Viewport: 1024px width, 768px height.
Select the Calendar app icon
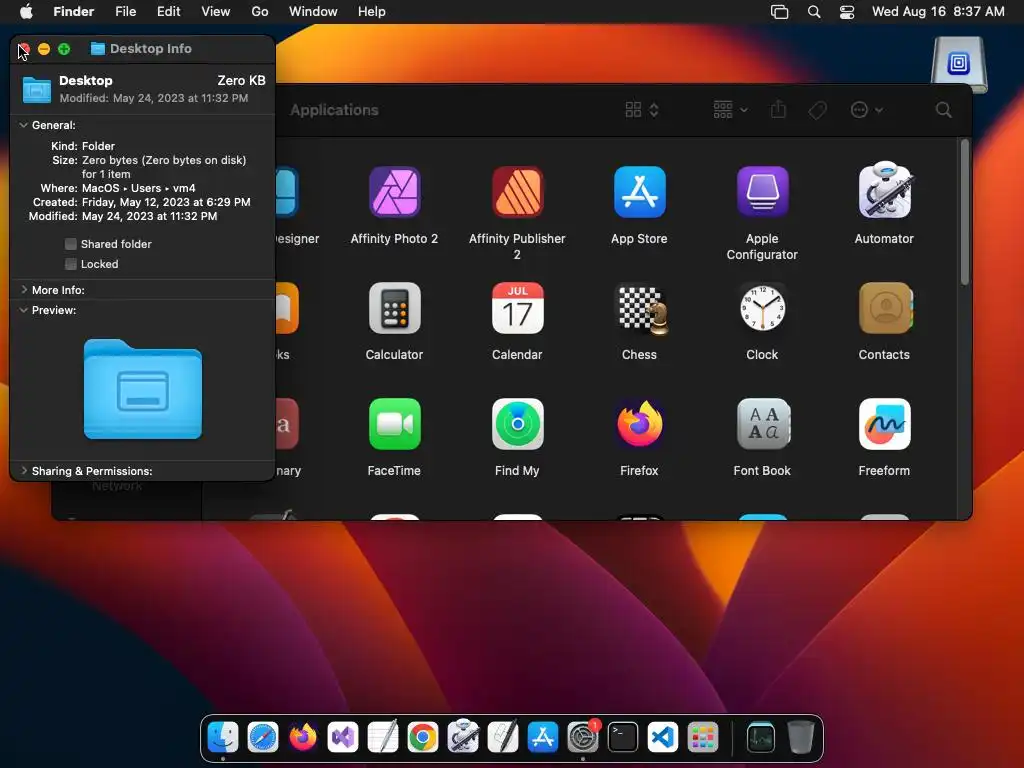click(x=517, y=308)
